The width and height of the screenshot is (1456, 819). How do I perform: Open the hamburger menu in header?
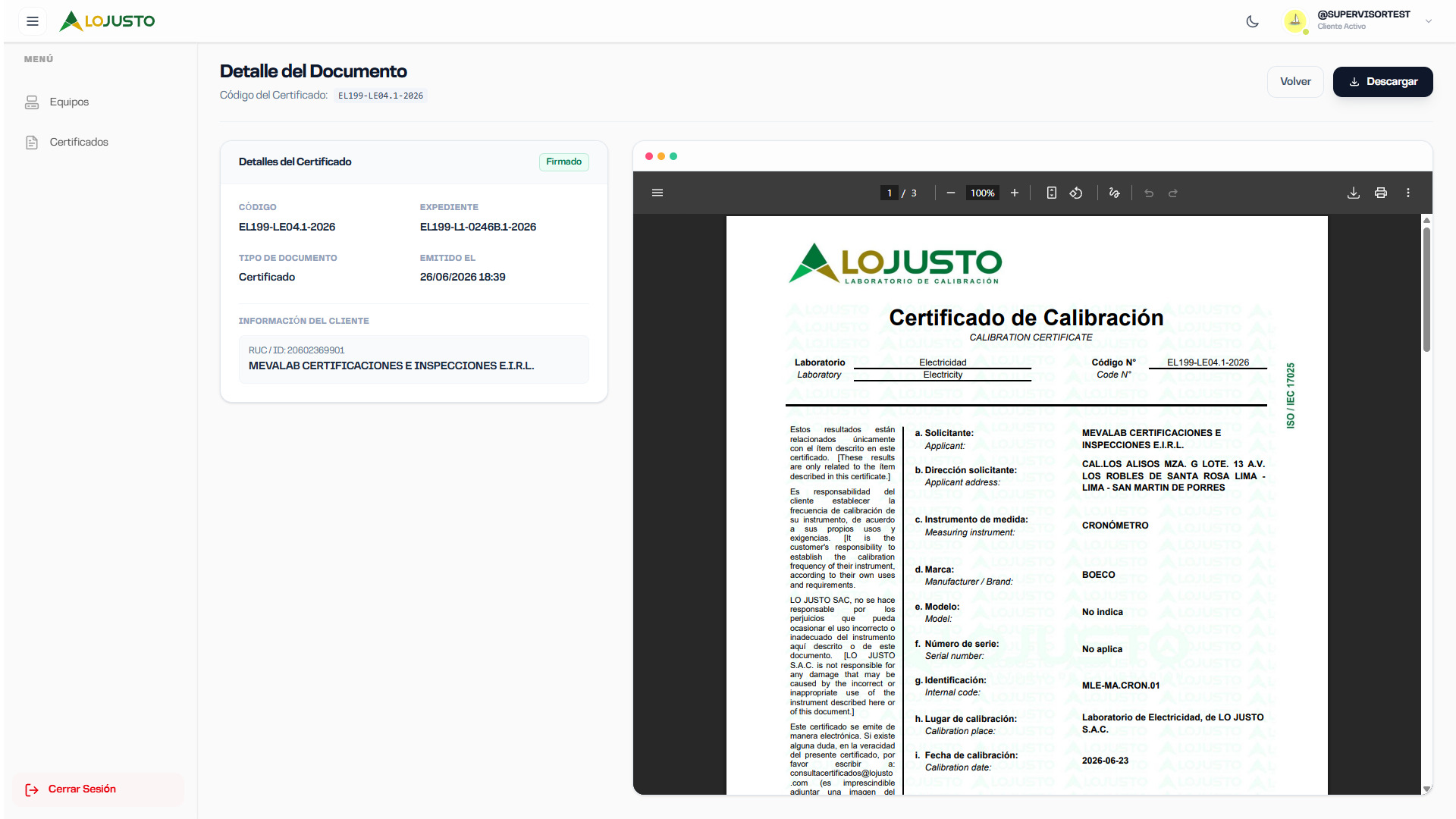pos(33,21)
